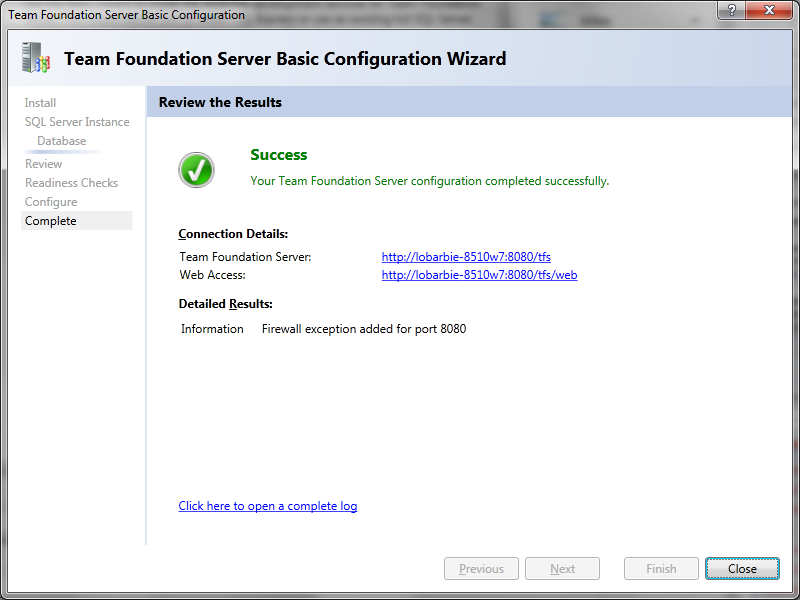Screen dimensions: 800x600
Task: Click the 'Information' result type cell
Action: 212,329
